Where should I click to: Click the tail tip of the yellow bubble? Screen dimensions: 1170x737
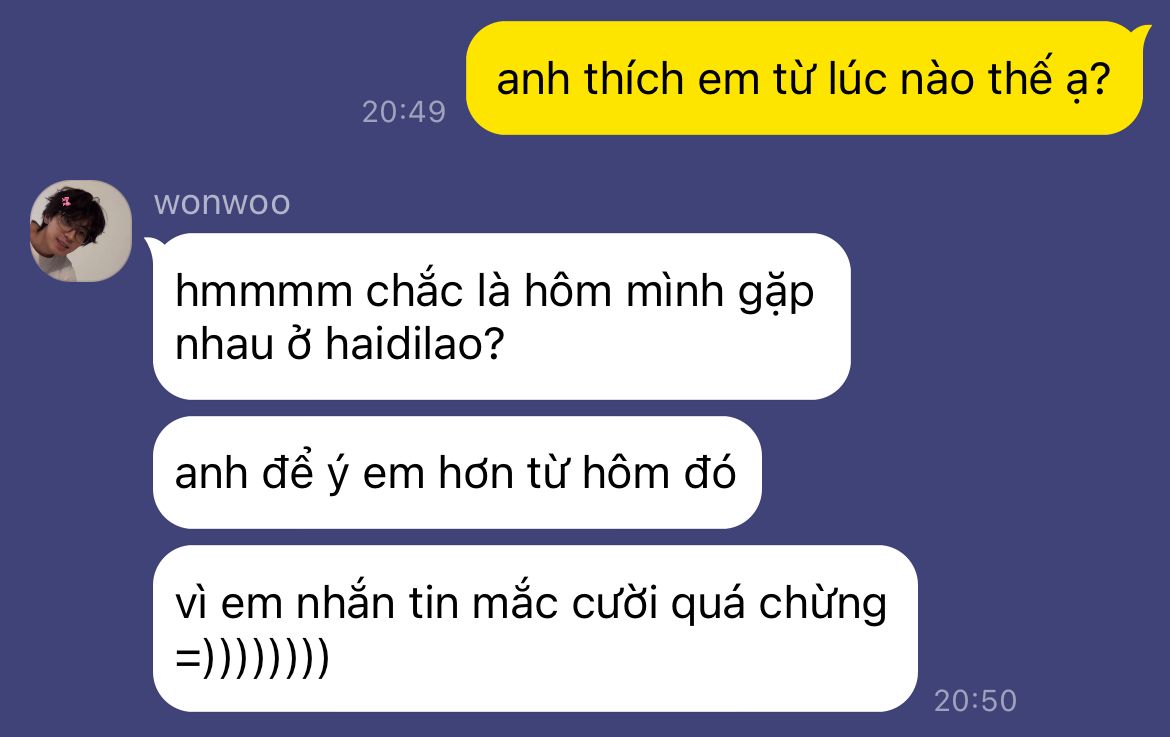coord(1145,30)
